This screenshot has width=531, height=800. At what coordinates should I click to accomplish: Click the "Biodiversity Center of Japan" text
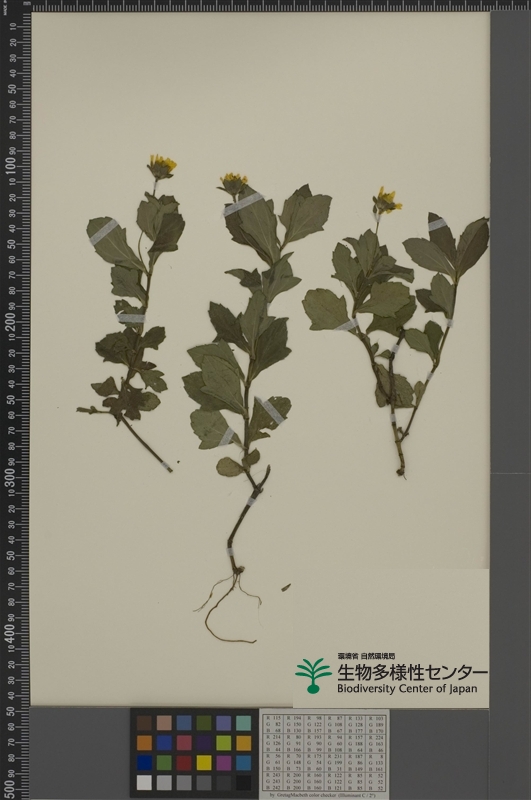click(x=407, y=689)
